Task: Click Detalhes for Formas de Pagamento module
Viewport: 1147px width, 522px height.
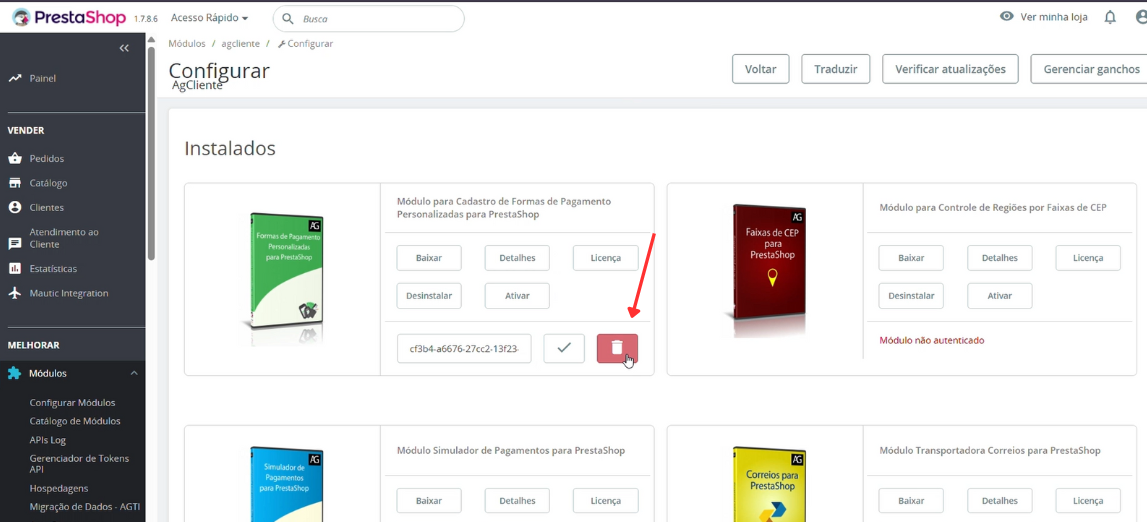Action: [x=517, y=258]
